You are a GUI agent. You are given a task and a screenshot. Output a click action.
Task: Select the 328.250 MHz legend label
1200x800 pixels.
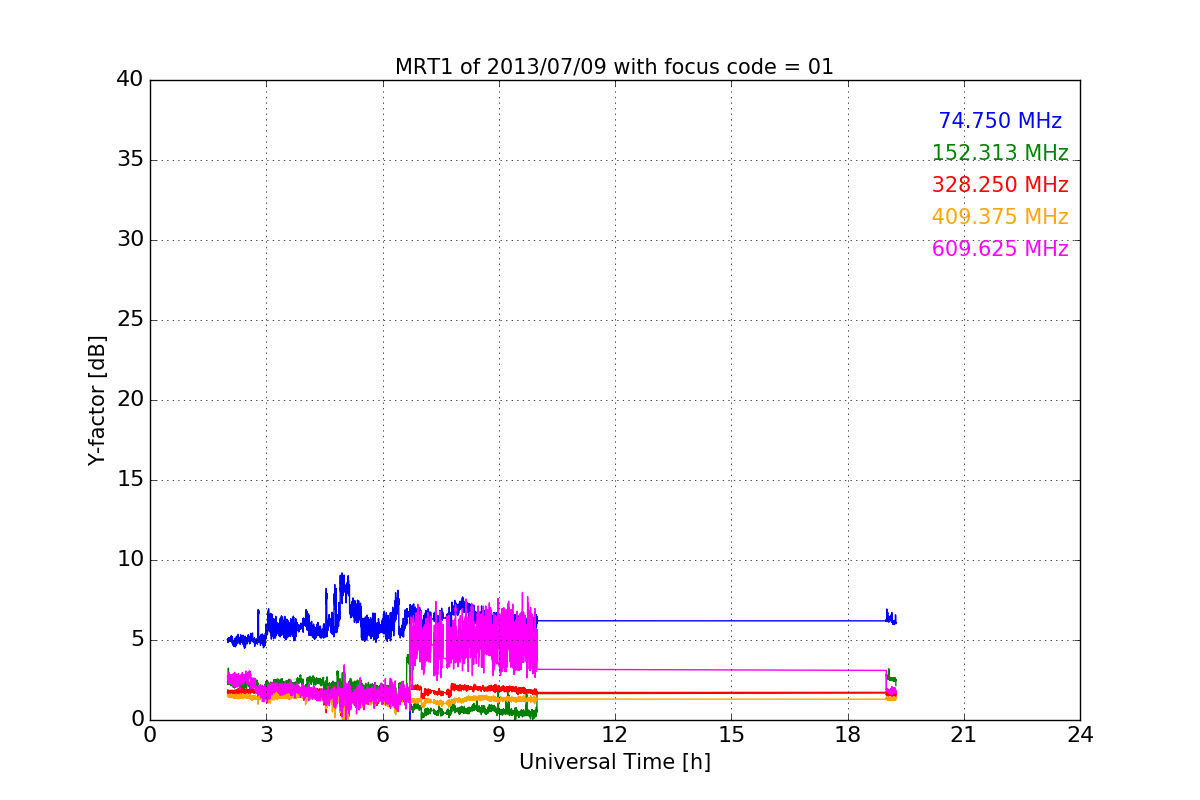(1000, 185)
